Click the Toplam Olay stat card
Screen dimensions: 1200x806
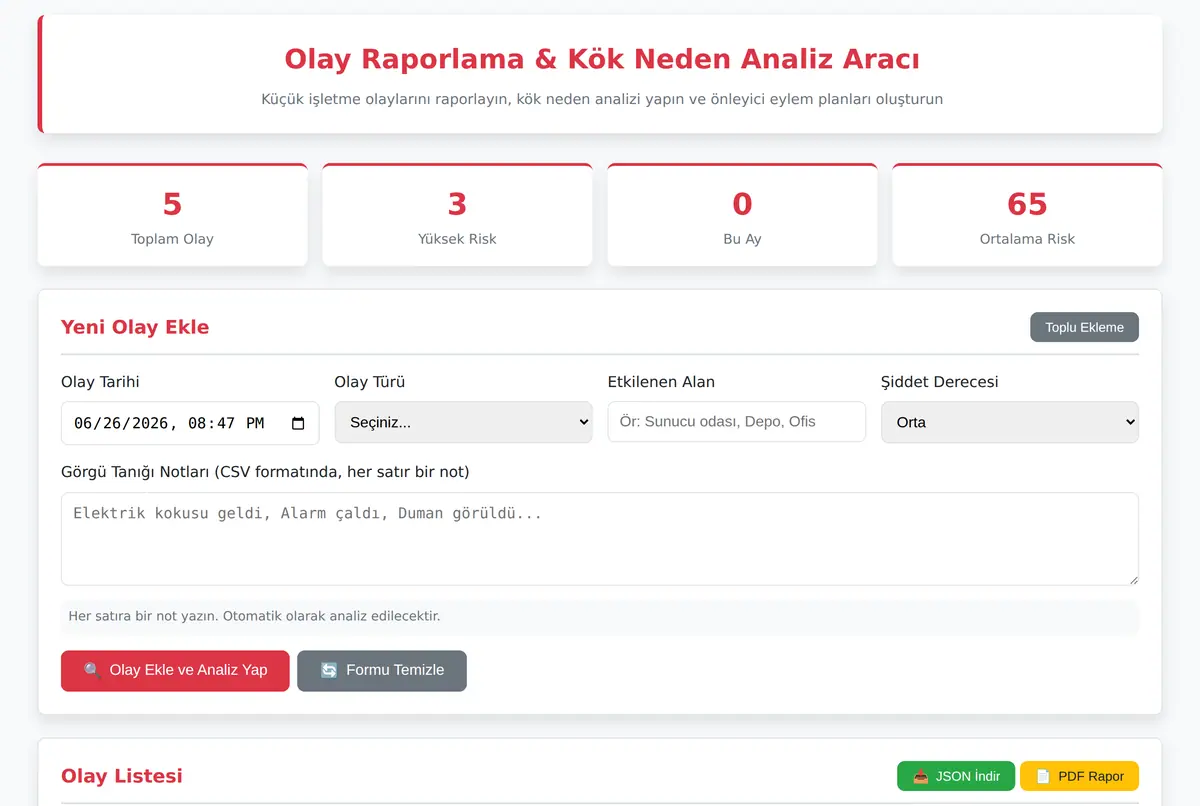click(x=172, y=215)
